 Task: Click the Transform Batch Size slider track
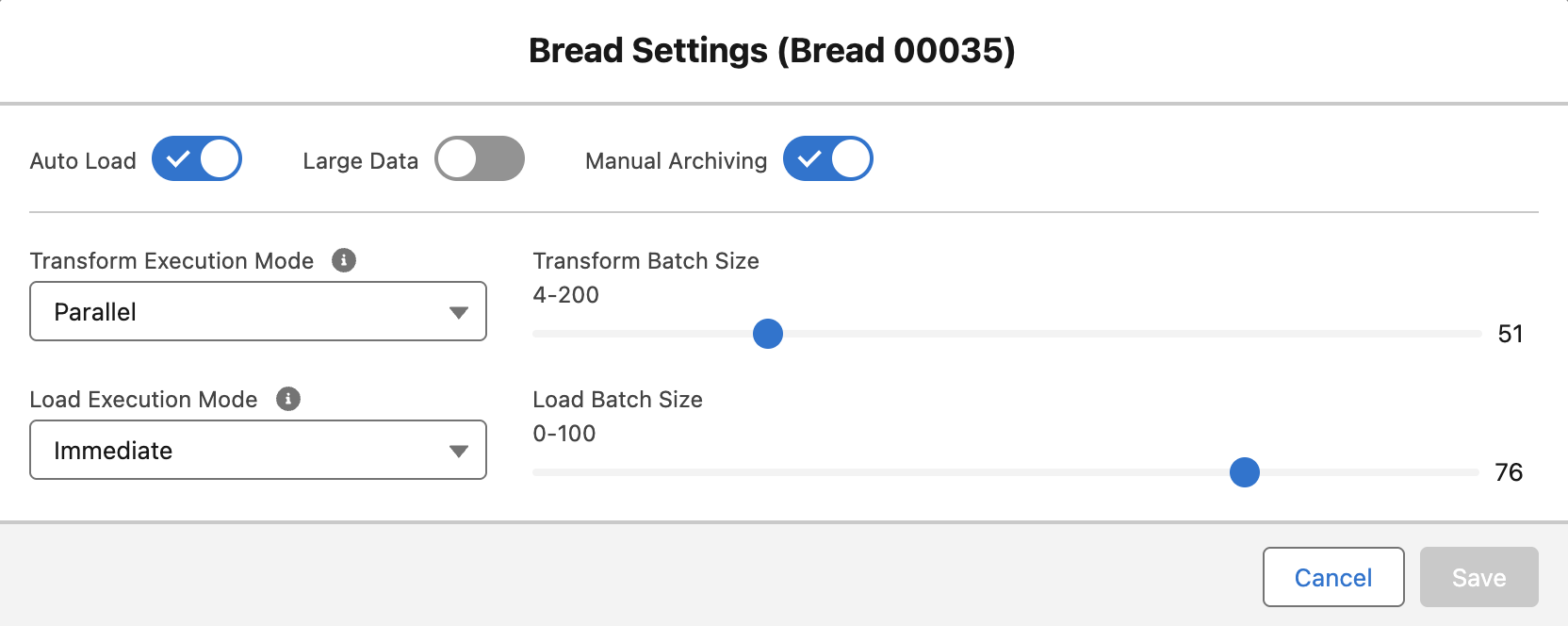coord(1037,333)
